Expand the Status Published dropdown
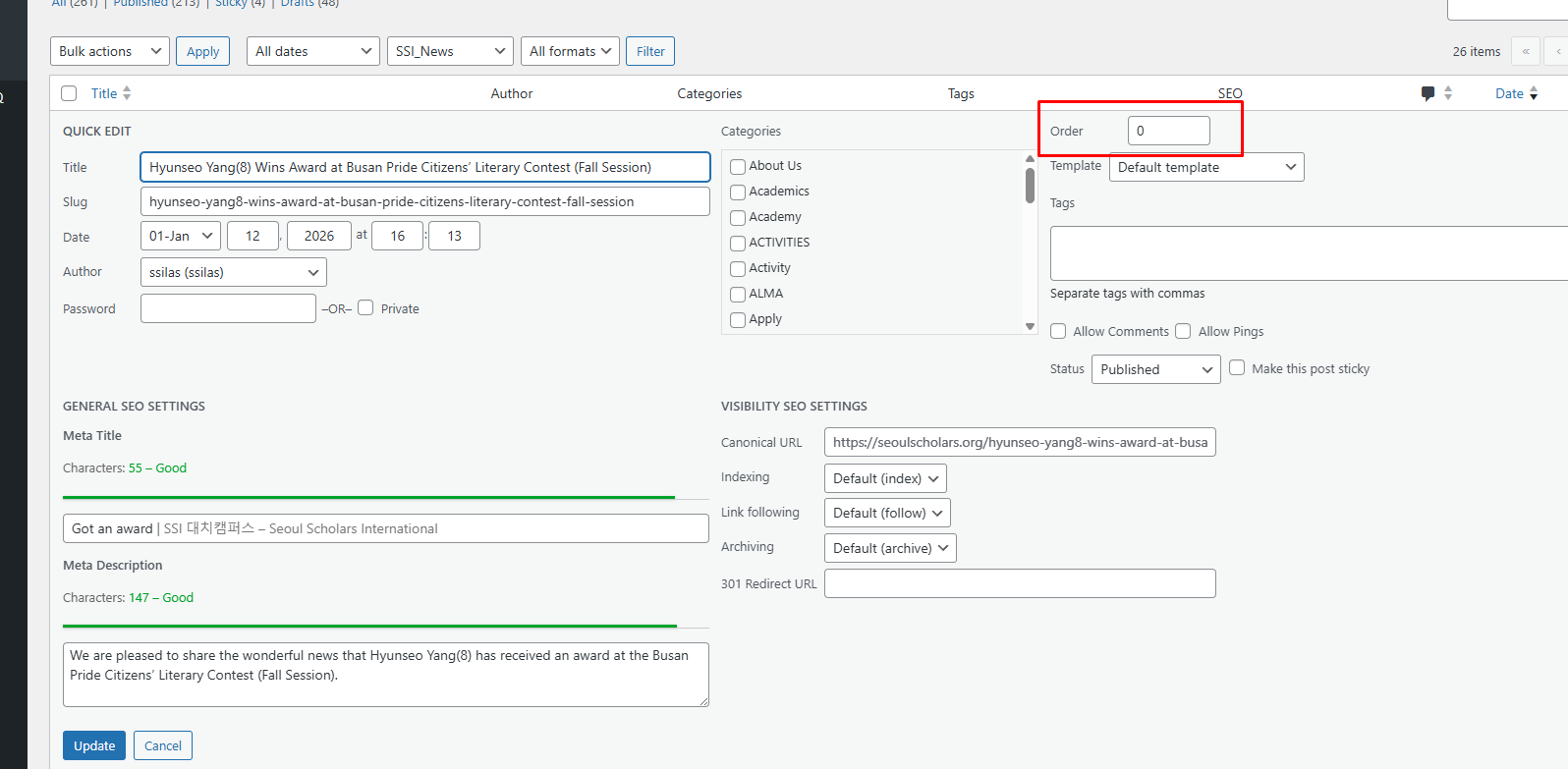Image resolution: width=1568 pixels, height=769 pixels. (x=1155, y=369)
